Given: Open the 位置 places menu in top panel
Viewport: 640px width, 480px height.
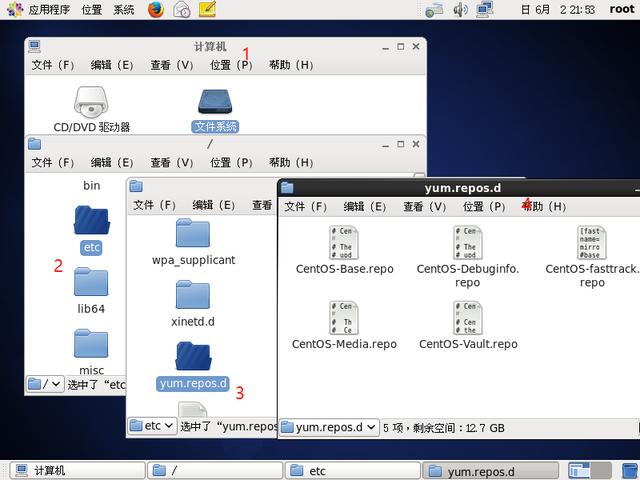Looking at the screenshot, I should tap(91, 9).
